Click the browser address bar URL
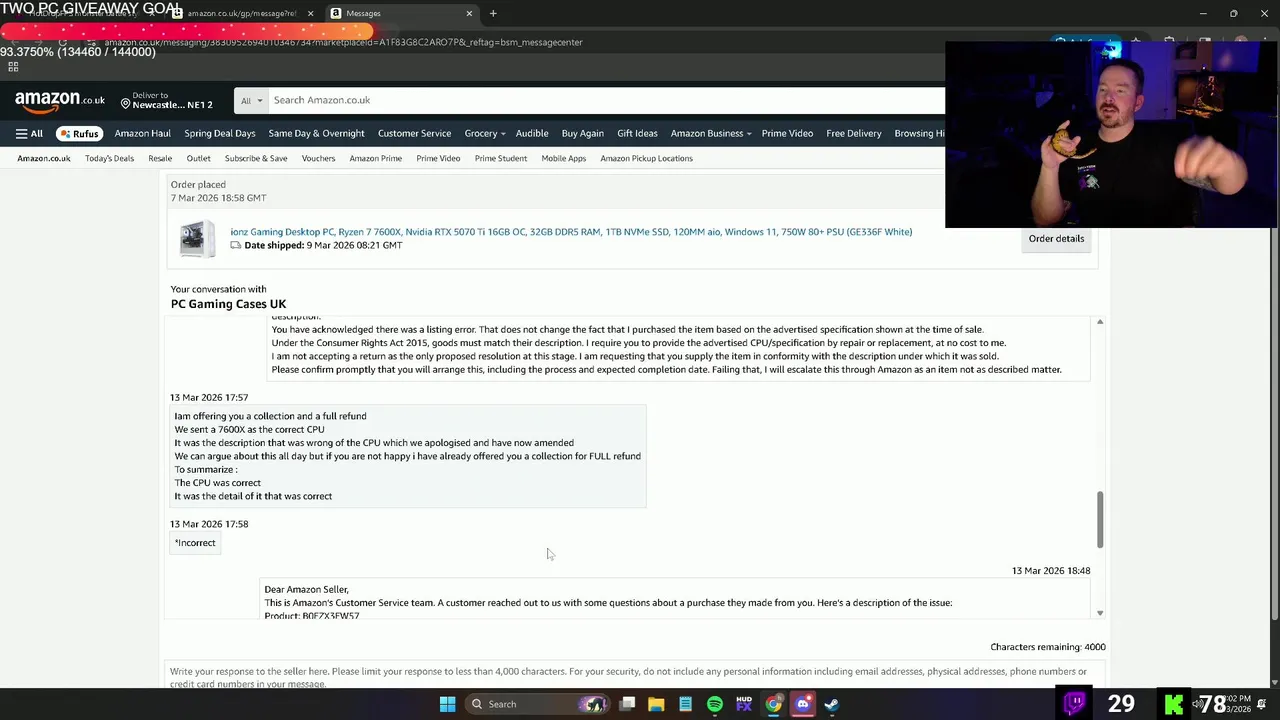The width and height of the screenshot is (1280, 720). tap(343, 42)
